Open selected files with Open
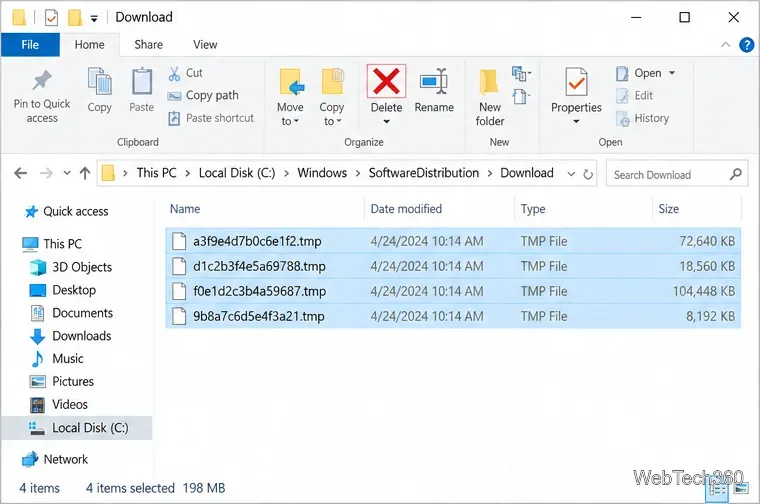 (x=638, y=73)
